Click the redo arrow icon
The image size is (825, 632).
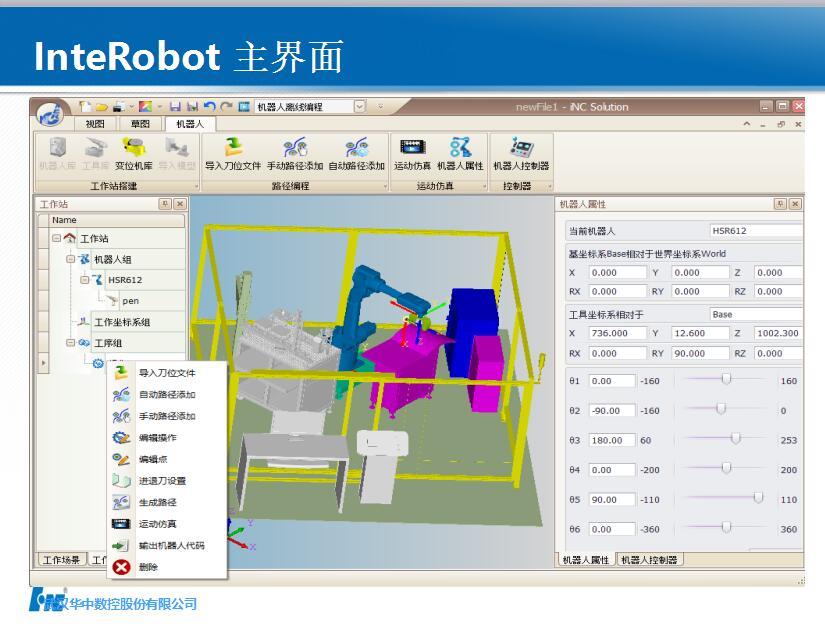tap(226, 107)
